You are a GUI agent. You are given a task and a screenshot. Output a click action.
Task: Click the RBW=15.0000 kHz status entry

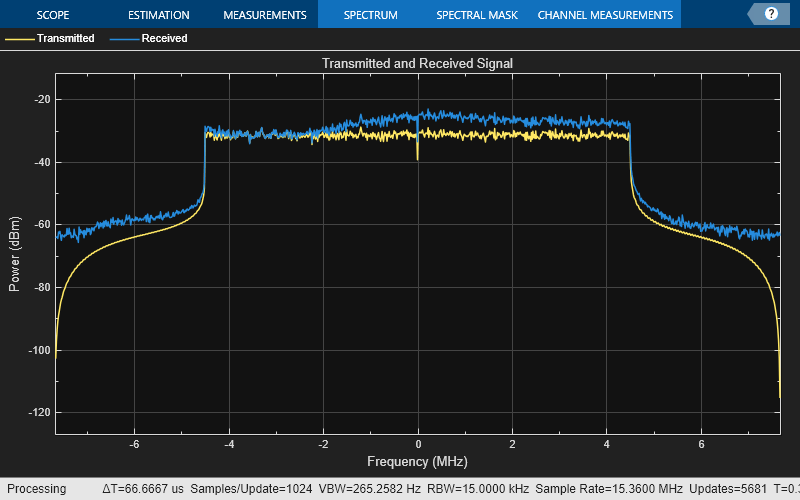(x=478, y=489)
